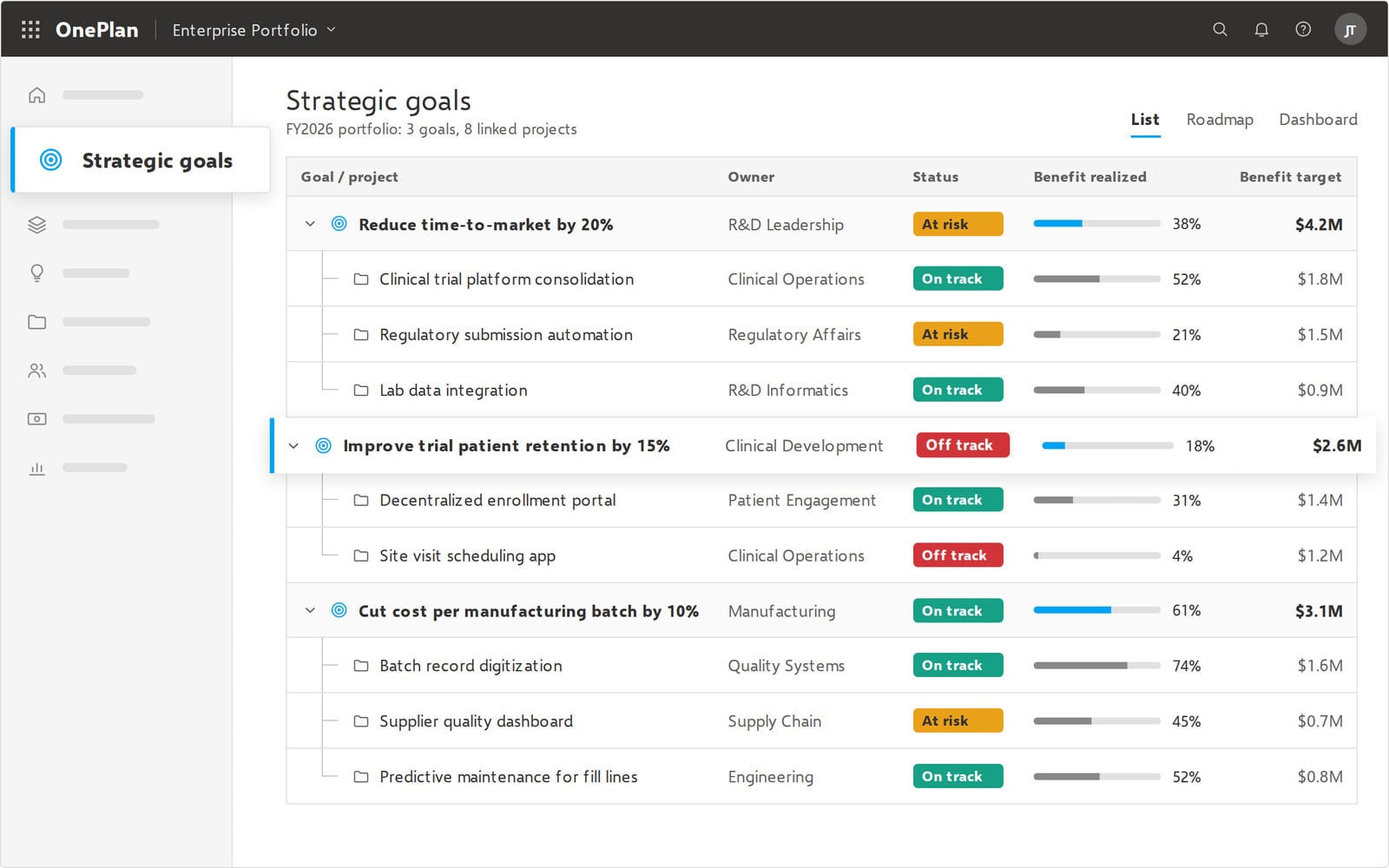Click target icon of Cut cost per manufacturing batch
The width and height of the screenshot is (1389, 868).
(x=339, y=610)
